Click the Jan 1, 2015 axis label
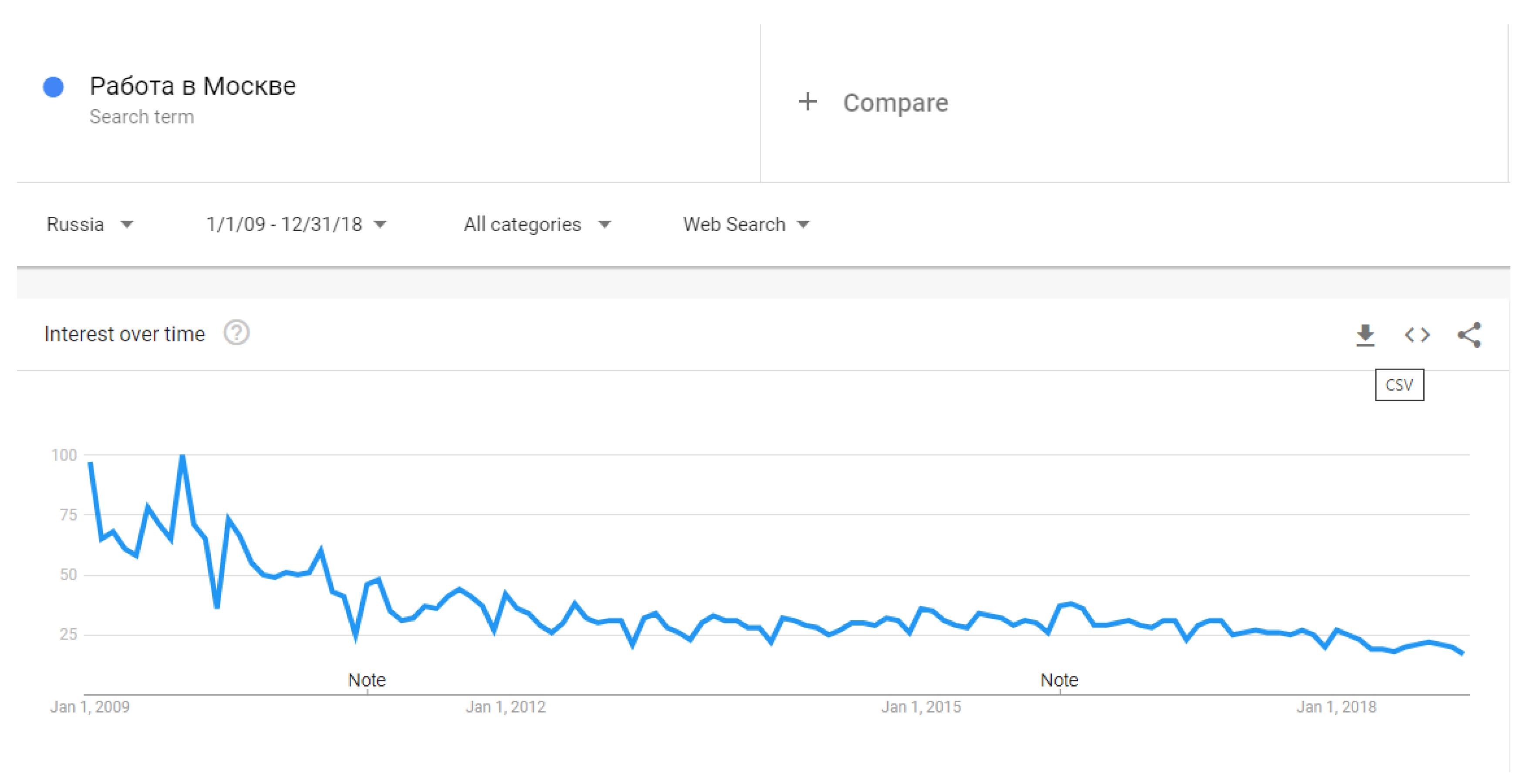This screenshot has width=1530, height=784. 921,707
